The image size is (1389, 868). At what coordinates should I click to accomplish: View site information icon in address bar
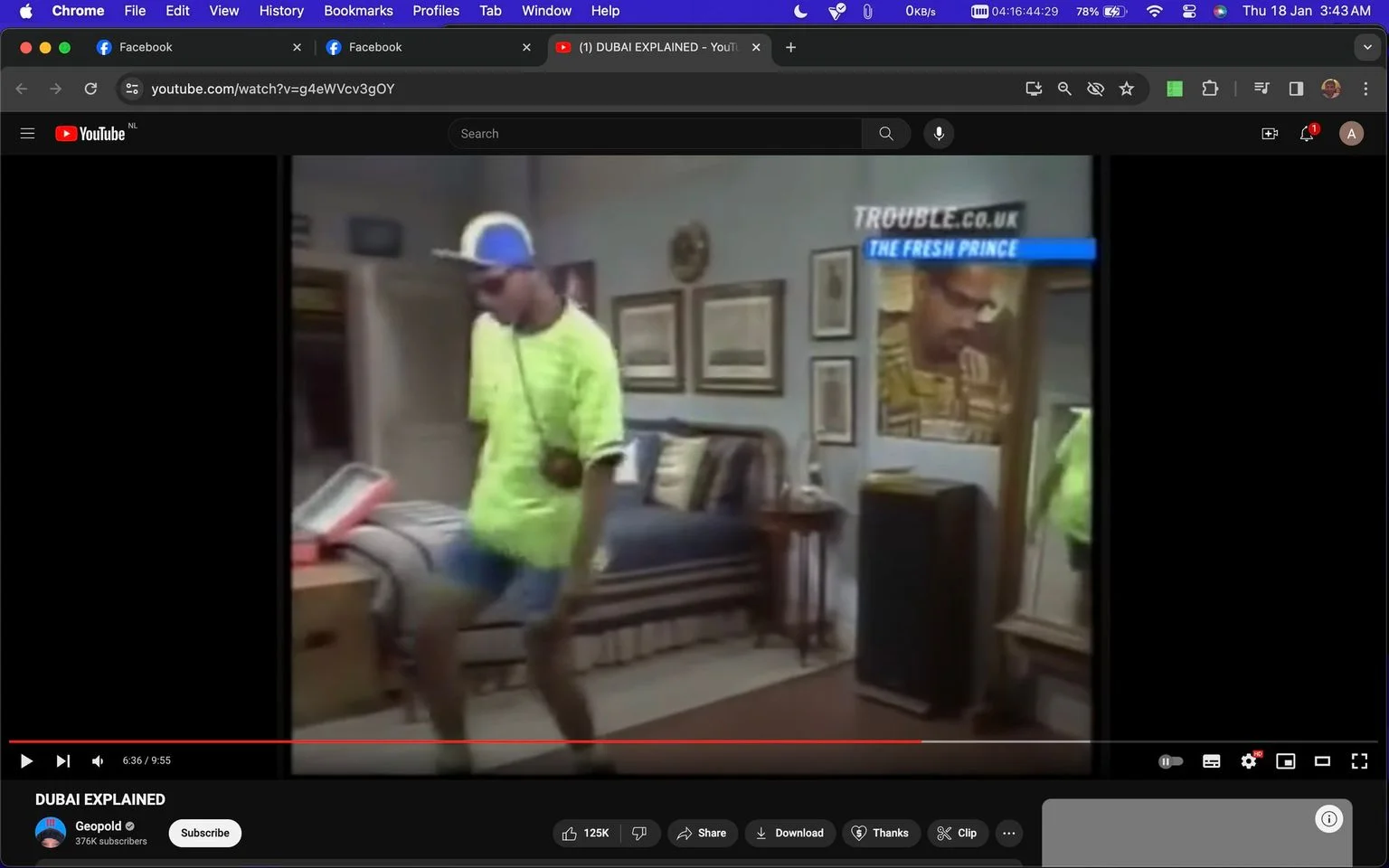132,89
